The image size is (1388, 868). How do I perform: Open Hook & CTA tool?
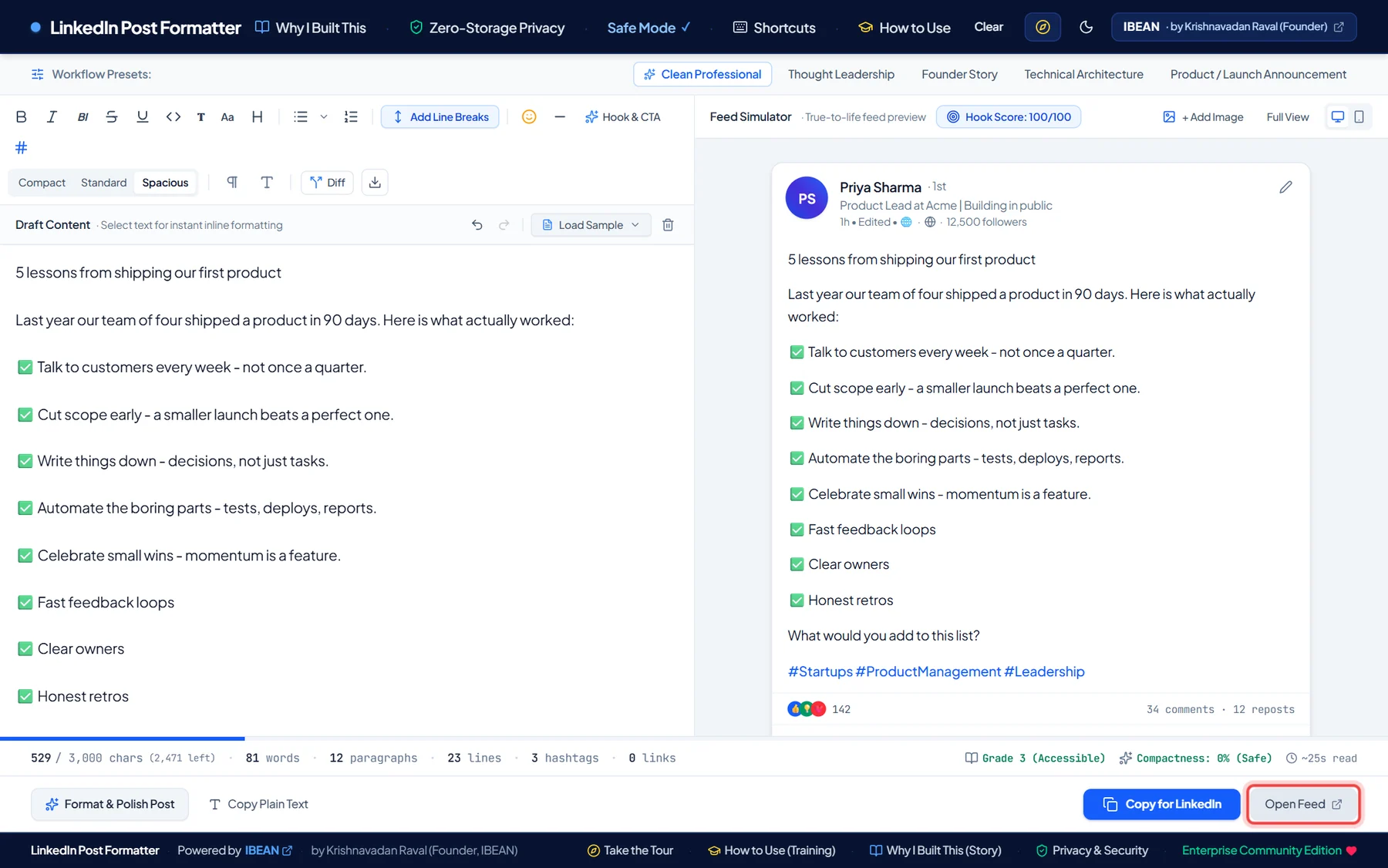tap(623, 117)
